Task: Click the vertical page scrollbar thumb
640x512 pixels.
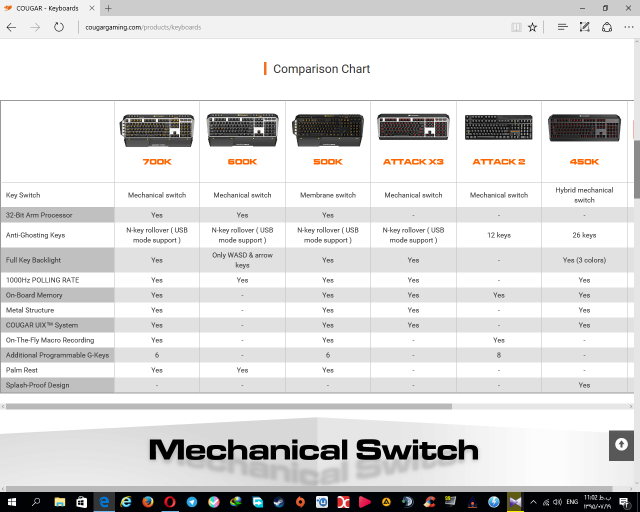Action: 635,160
